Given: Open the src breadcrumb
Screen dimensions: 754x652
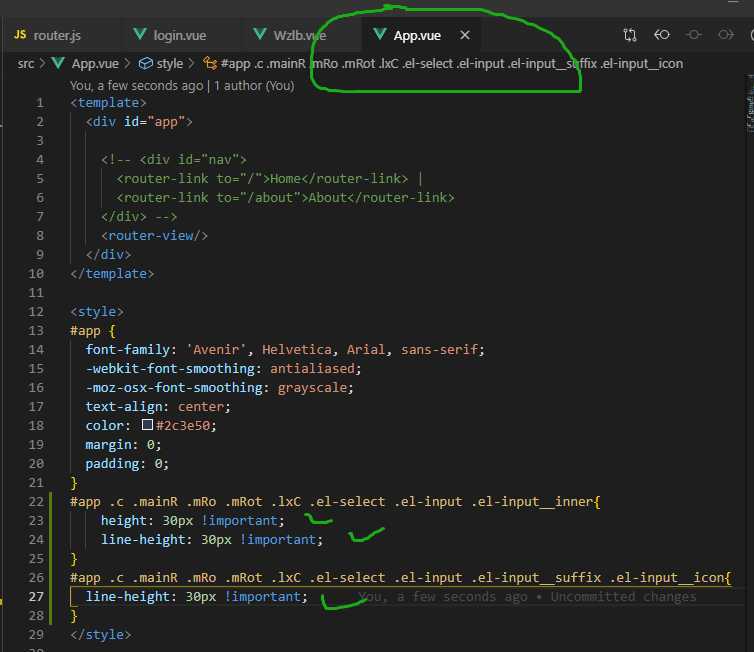Looking at the screenshot, I should coord(25,63).
